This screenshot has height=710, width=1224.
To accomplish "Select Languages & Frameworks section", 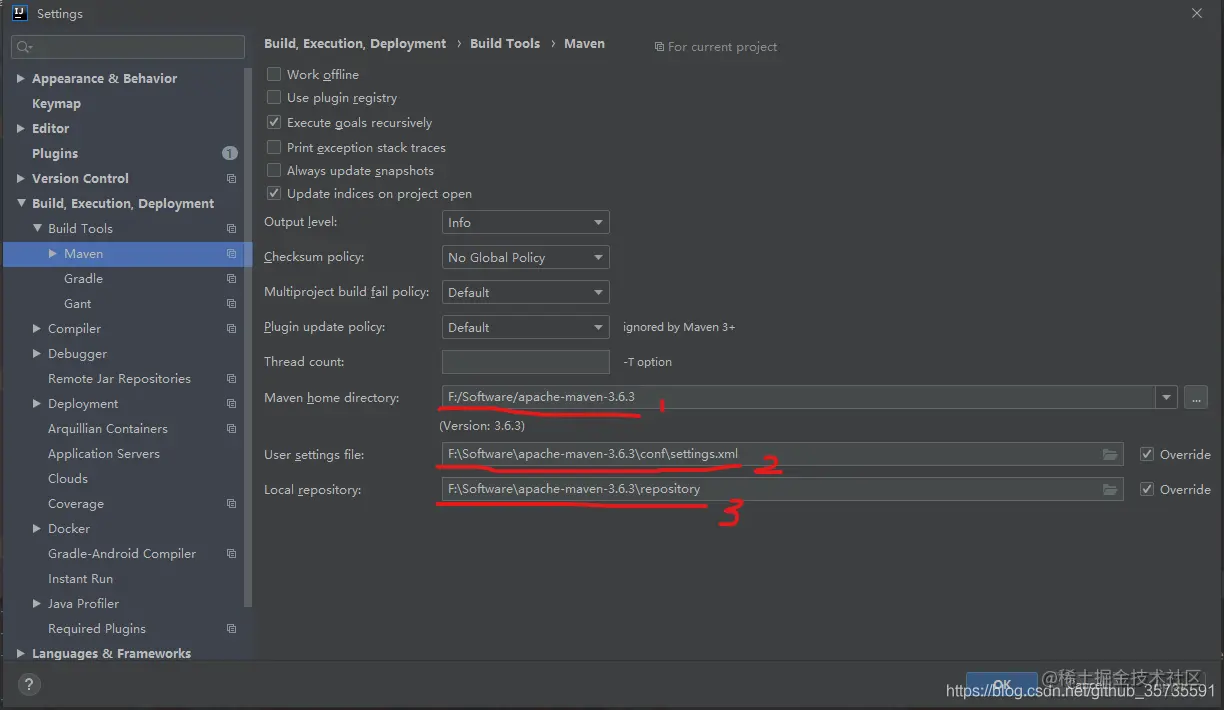I will click(111, 654).
